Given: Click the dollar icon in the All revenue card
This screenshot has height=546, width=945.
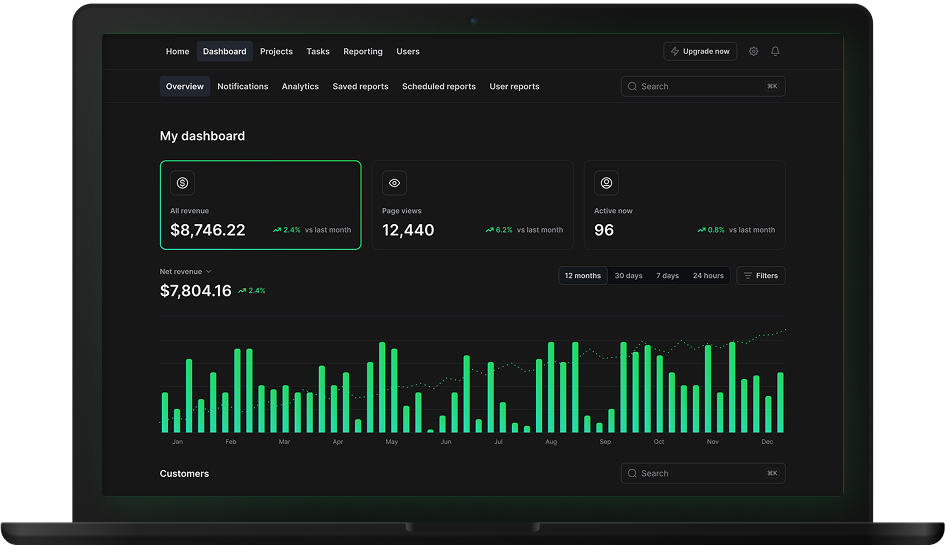Looking at the screenshot, I should pyautogui.click(x=182, y=183).
